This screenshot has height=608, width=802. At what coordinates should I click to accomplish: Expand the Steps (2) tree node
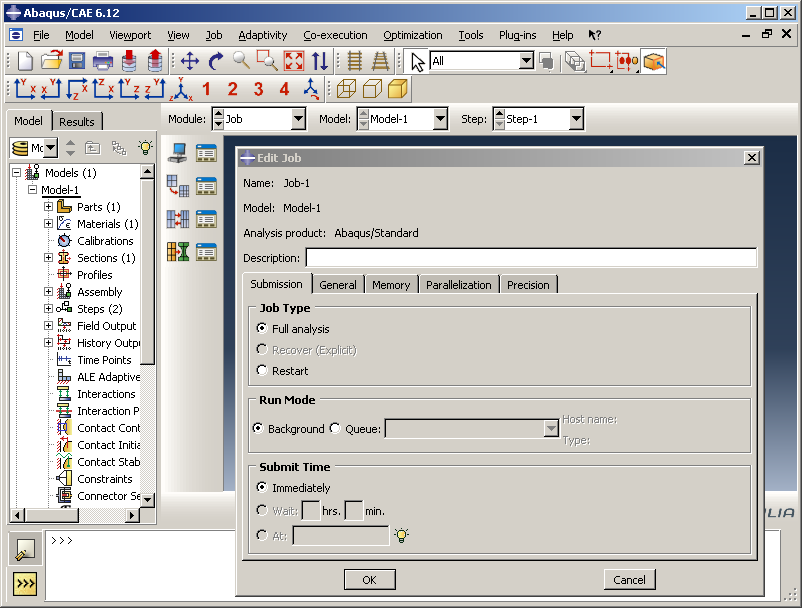tap(48, 308)
